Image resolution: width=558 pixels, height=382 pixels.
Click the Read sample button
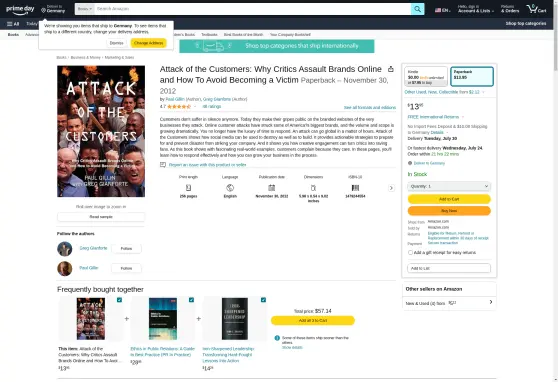[101, 217]
